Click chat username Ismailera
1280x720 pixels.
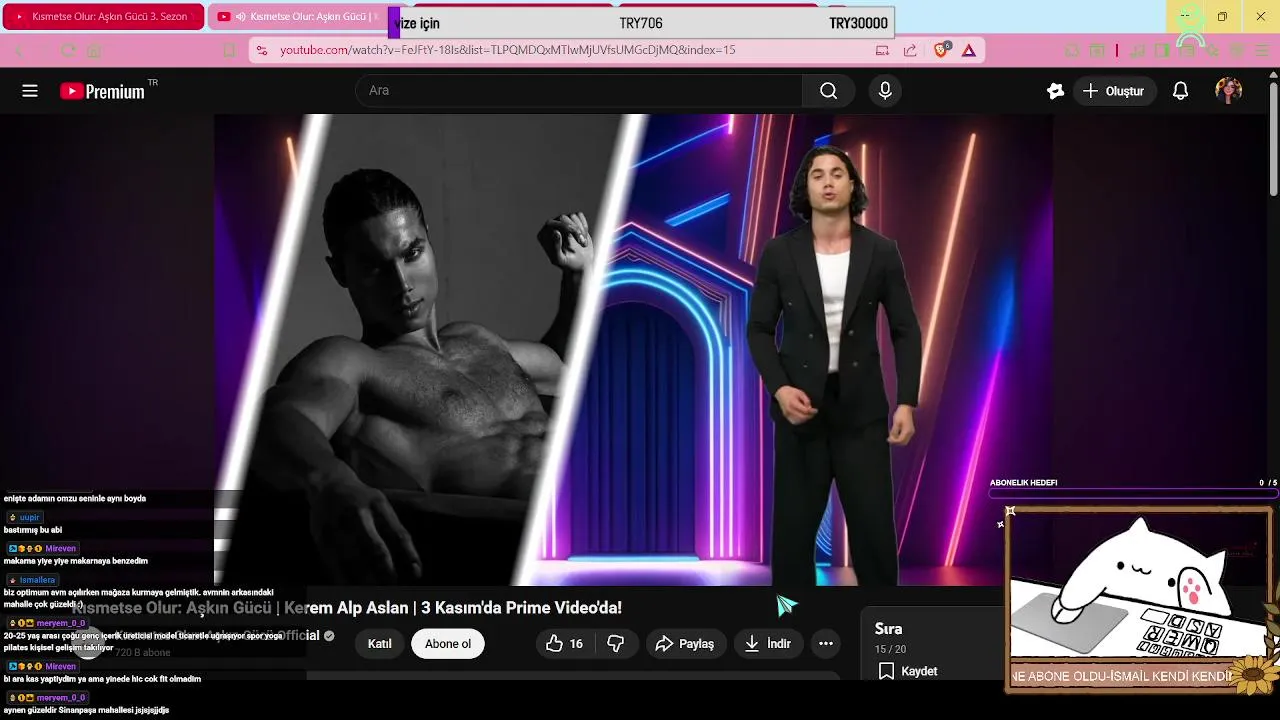pos(38,580)
